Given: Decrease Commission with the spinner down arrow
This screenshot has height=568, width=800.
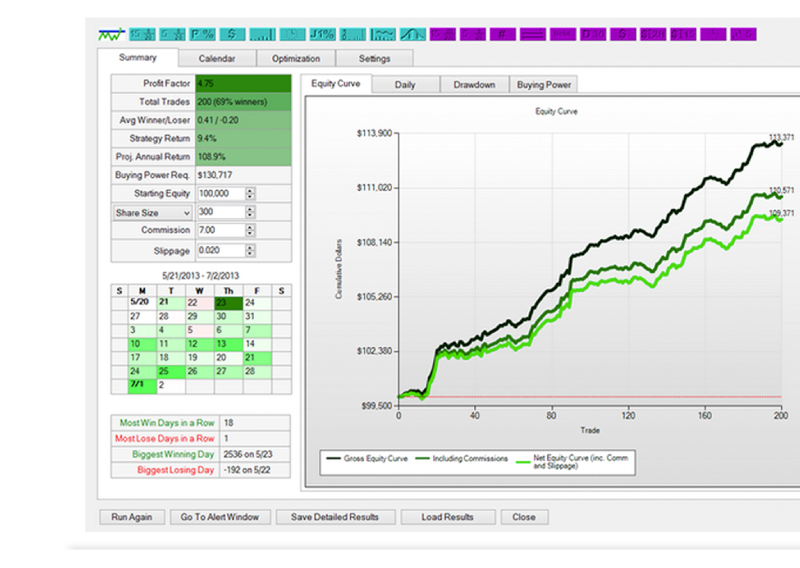Looking at the screenshot, I should (250, 234).
